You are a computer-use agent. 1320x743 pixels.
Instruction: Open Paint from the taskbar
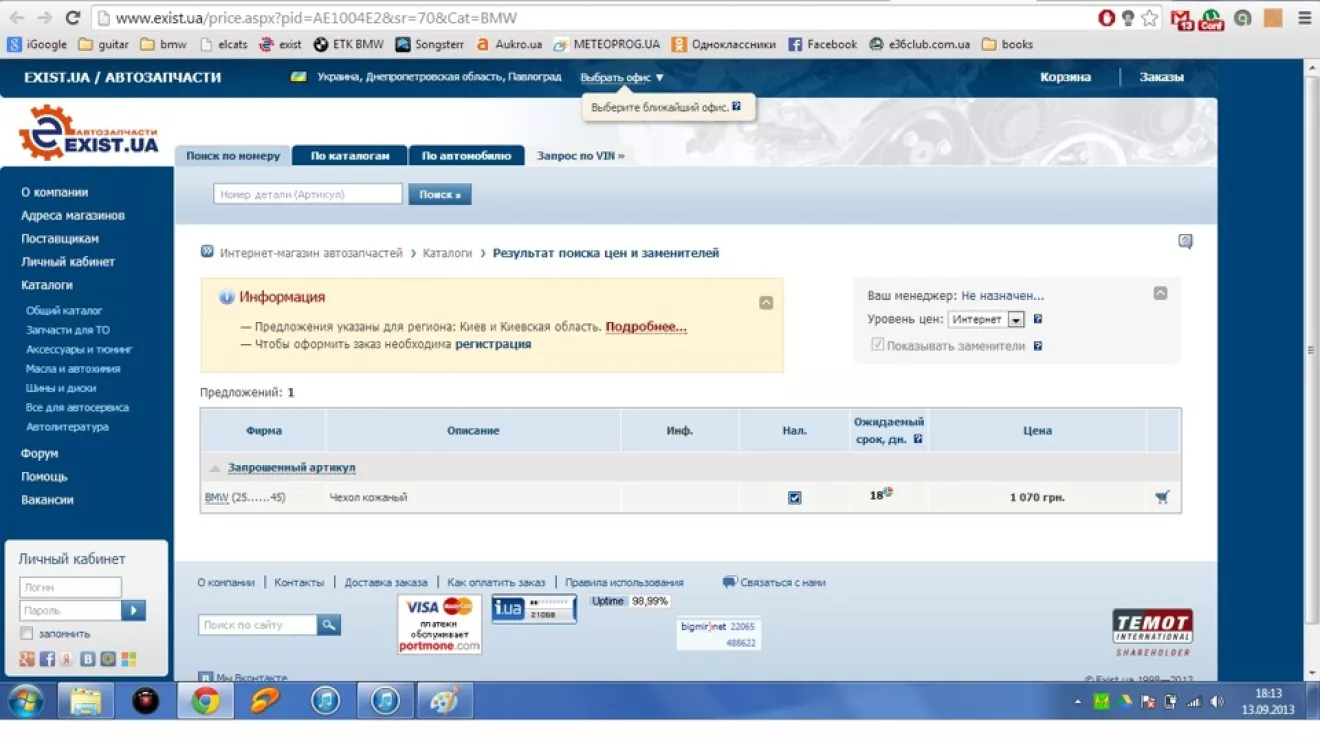pos(444,701)
